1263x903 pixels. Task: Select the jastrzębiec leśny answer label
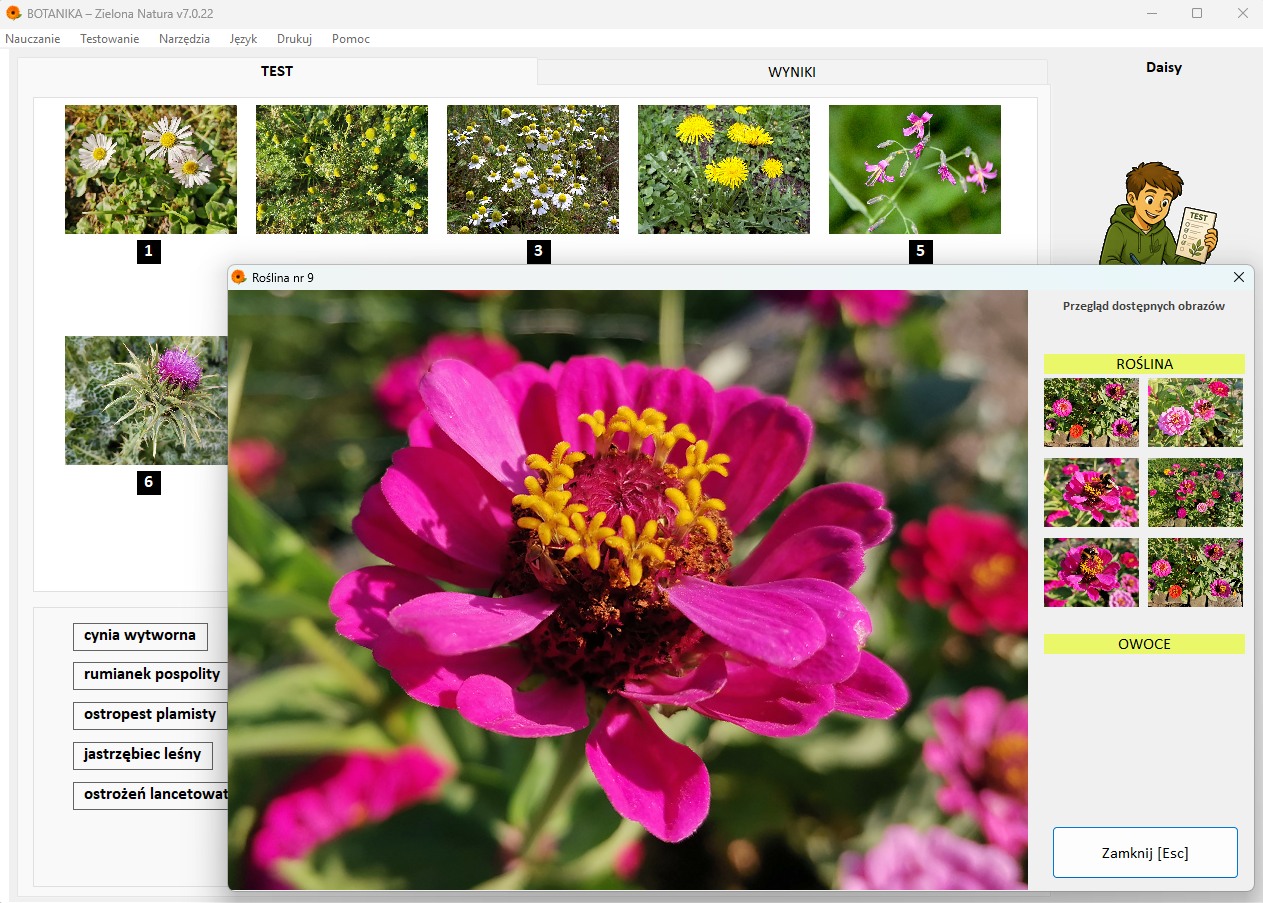142,755
